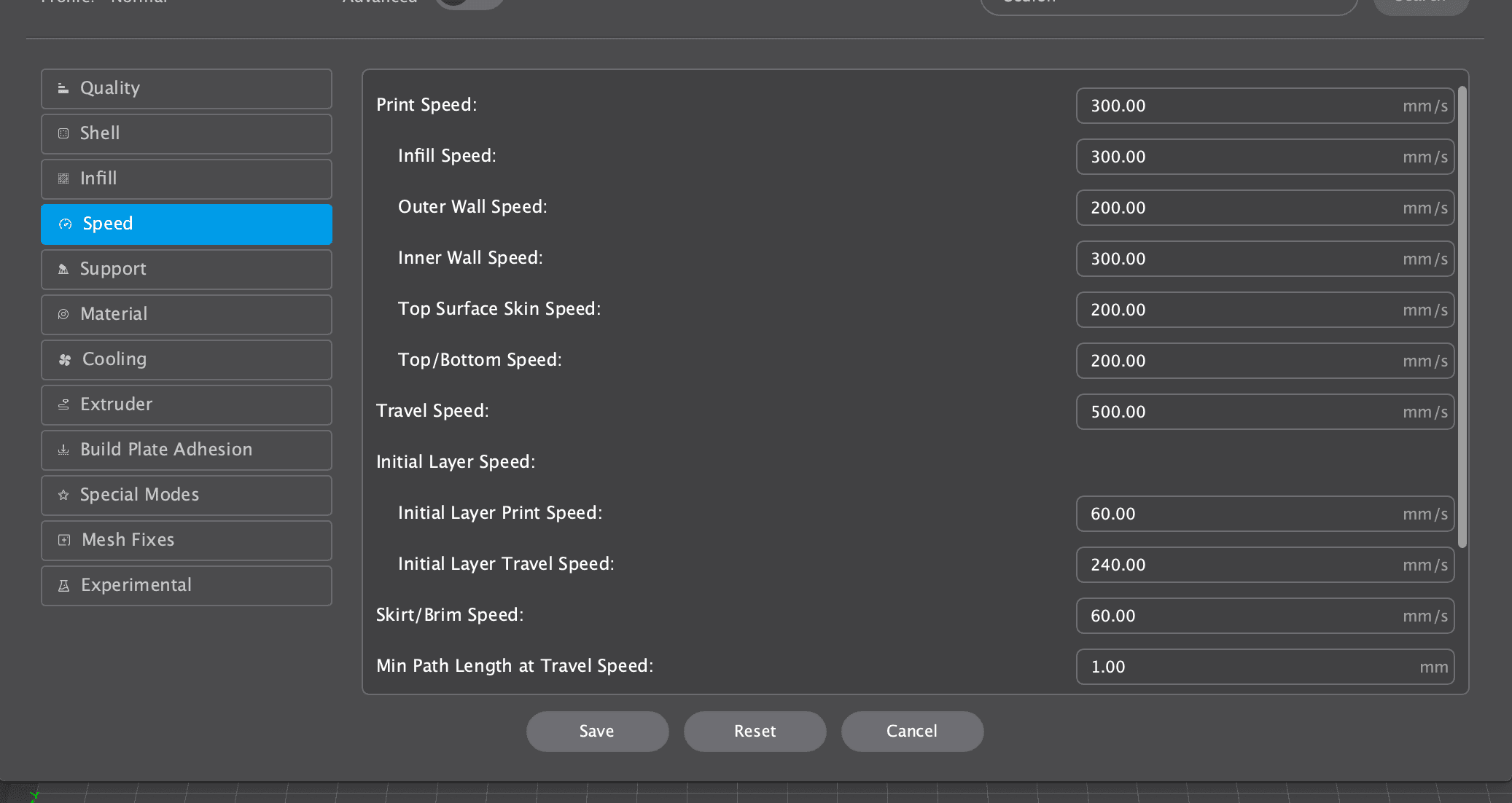The width and height of the screenshot is (1512, 803).
Task: Click the Speed gauge icon
Action: pyautogui.click(x=66, y=224)
